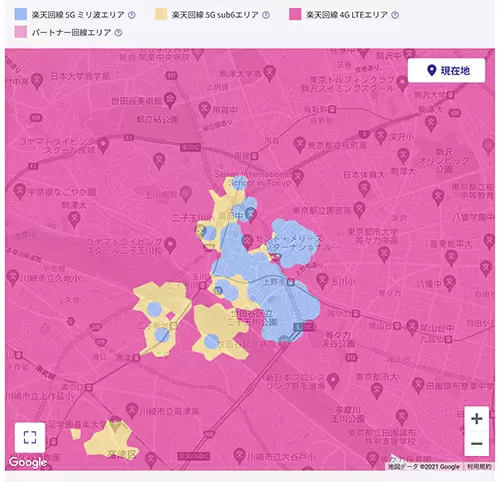Open help for パートナー回線エリア
The width and height of the screenshot is (500, 482).
coord(118,33)
